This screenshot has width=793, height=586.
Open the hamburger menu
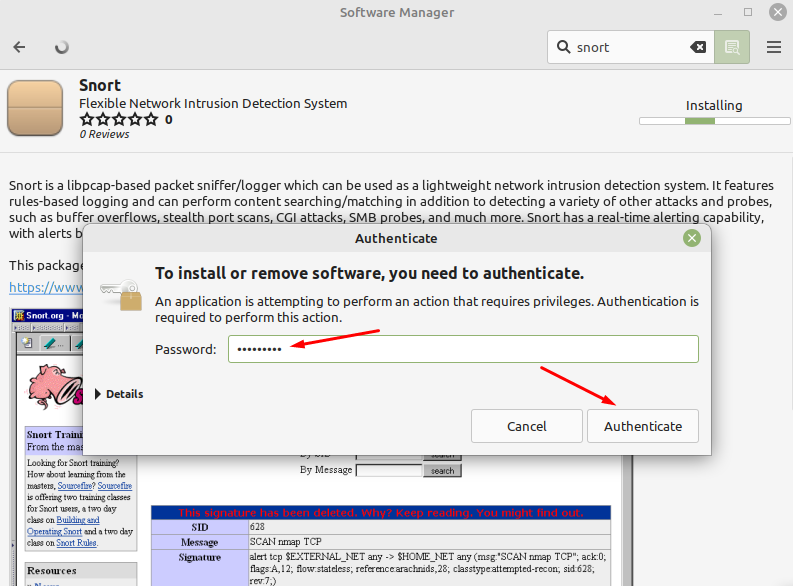pyautogui.click(x=773, y=47)
